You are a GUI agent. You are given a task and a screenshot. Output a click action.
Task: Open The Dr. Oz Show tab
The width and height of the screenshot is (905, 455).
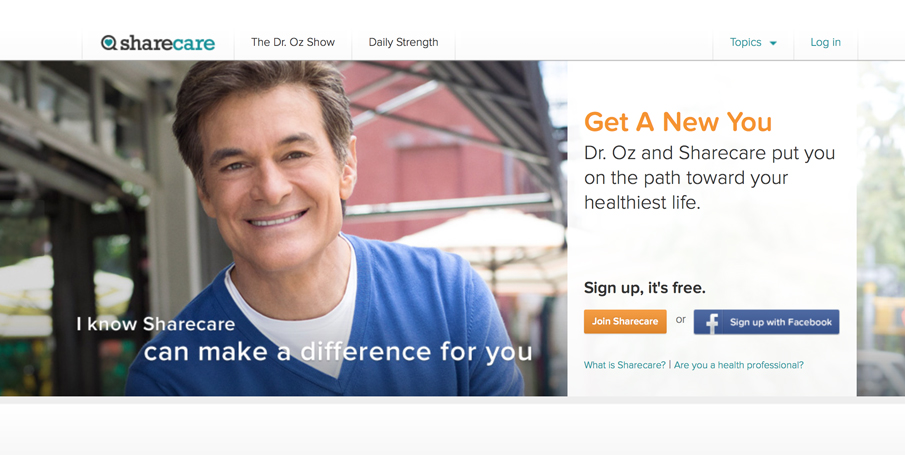click(293, 42)
